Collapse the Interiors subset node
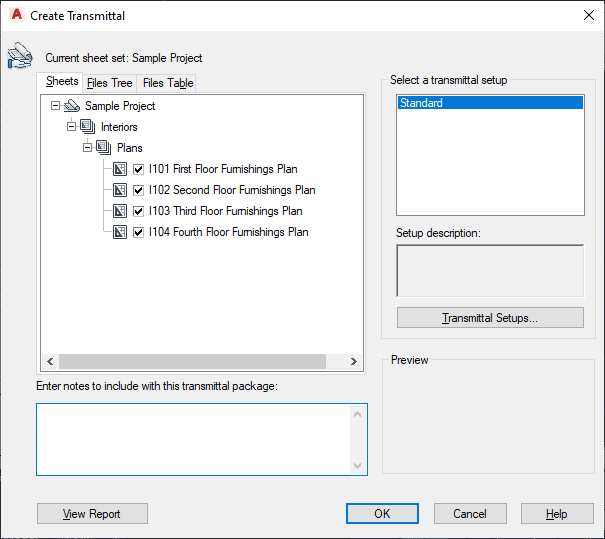The height and width of the screenshot is (539, 605). point(71,127)
